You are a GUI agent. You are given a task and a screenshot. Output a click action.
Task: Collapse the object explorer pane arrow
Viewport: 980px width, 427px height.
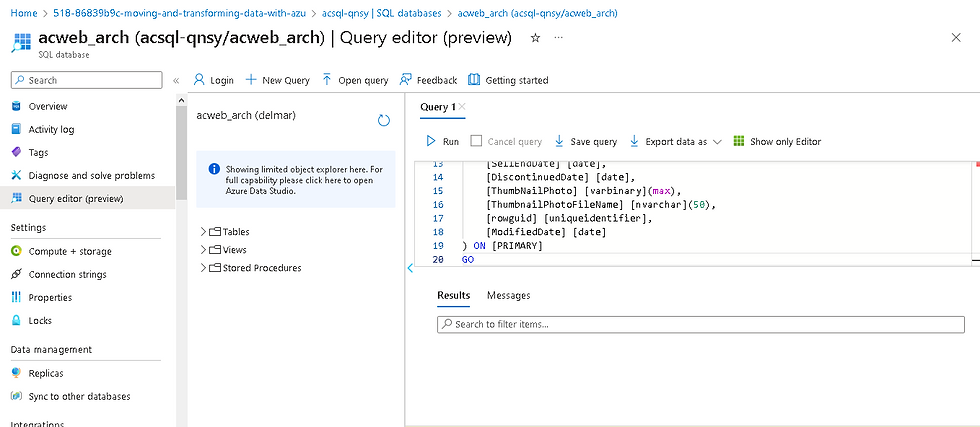coord(410,268)
